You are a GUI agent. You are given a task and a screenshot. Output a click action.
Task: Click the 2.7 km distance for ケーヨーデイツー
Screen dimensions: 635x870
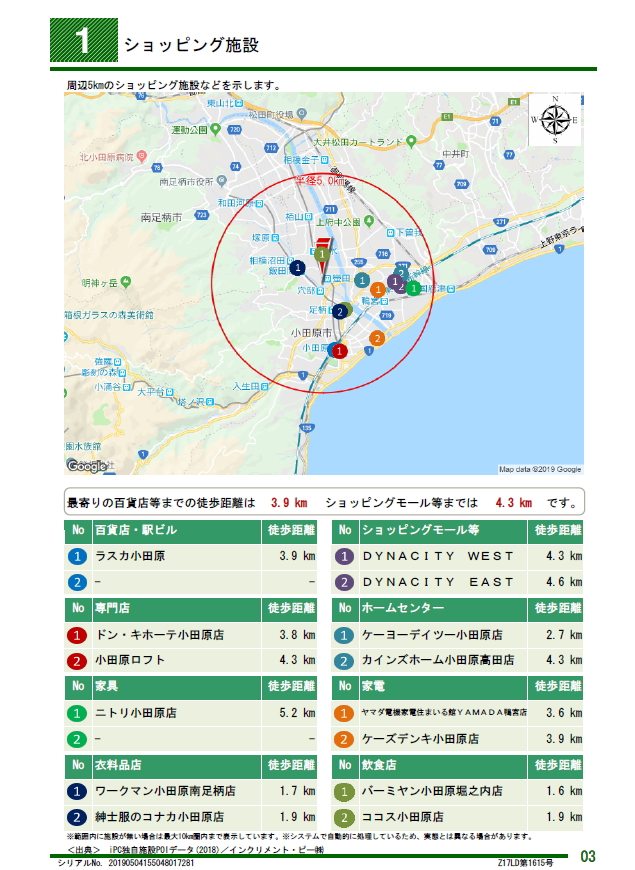(564, 635)
